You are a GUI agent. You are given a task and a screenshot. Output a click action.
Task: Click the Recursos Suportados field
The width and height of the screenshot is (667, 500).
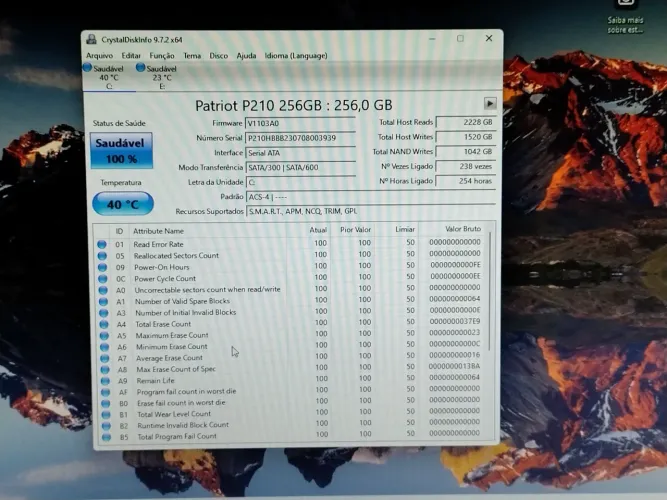[371, 211]
